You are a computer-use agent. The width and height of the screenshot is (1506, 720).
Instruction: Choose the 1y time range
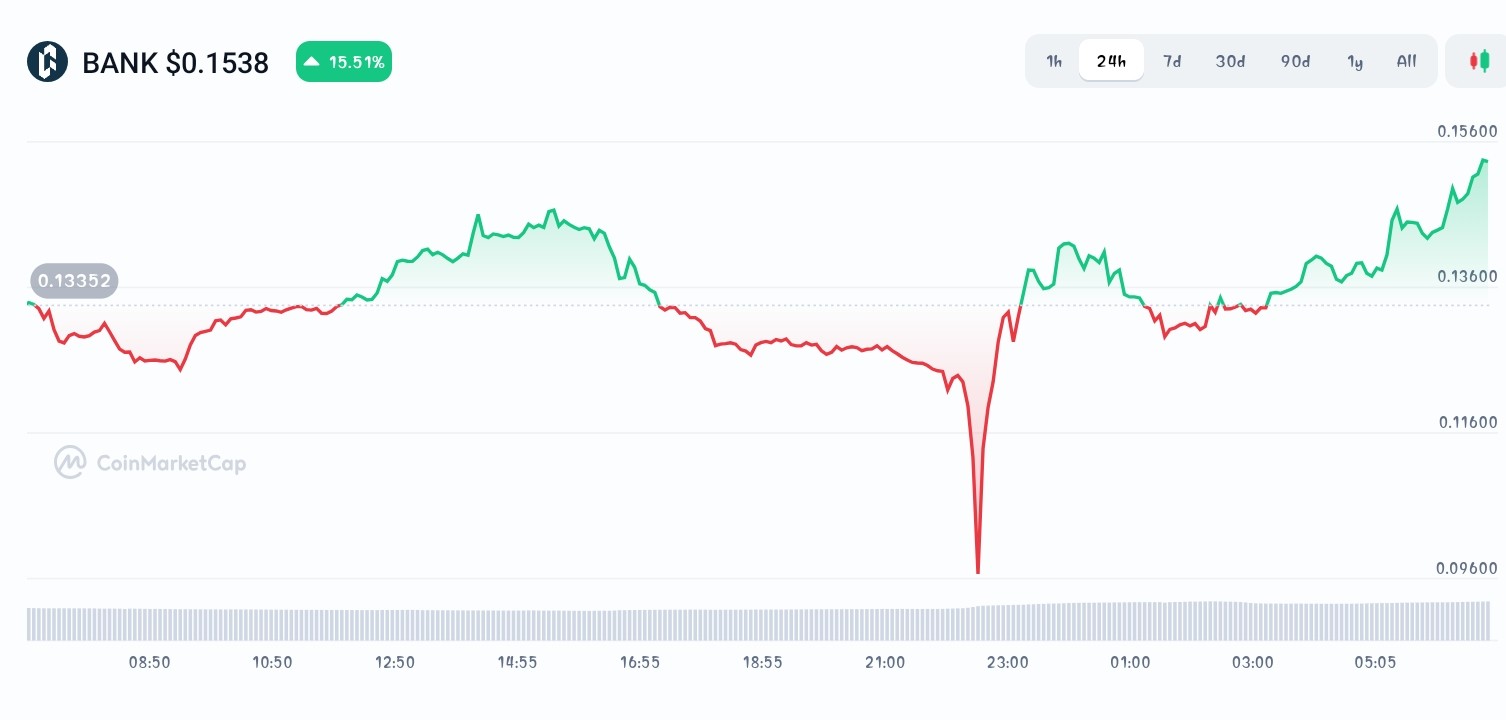(1355, 61)
